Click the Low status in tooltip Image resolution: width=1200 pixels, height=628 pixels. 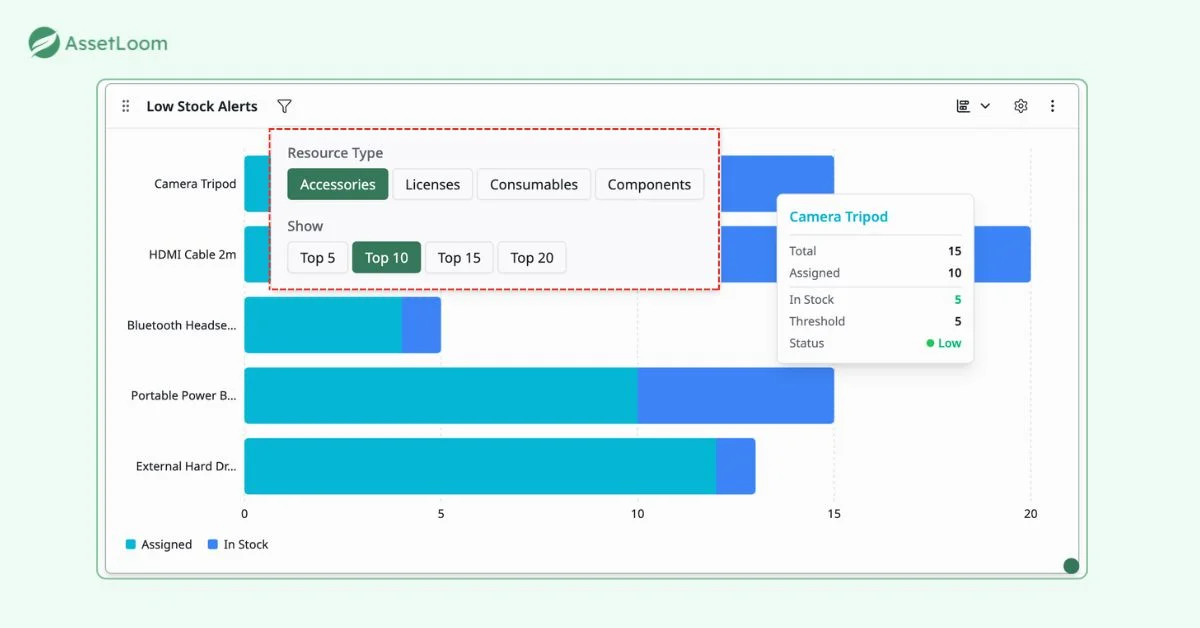pyautogui.click(x=944, y=343)
